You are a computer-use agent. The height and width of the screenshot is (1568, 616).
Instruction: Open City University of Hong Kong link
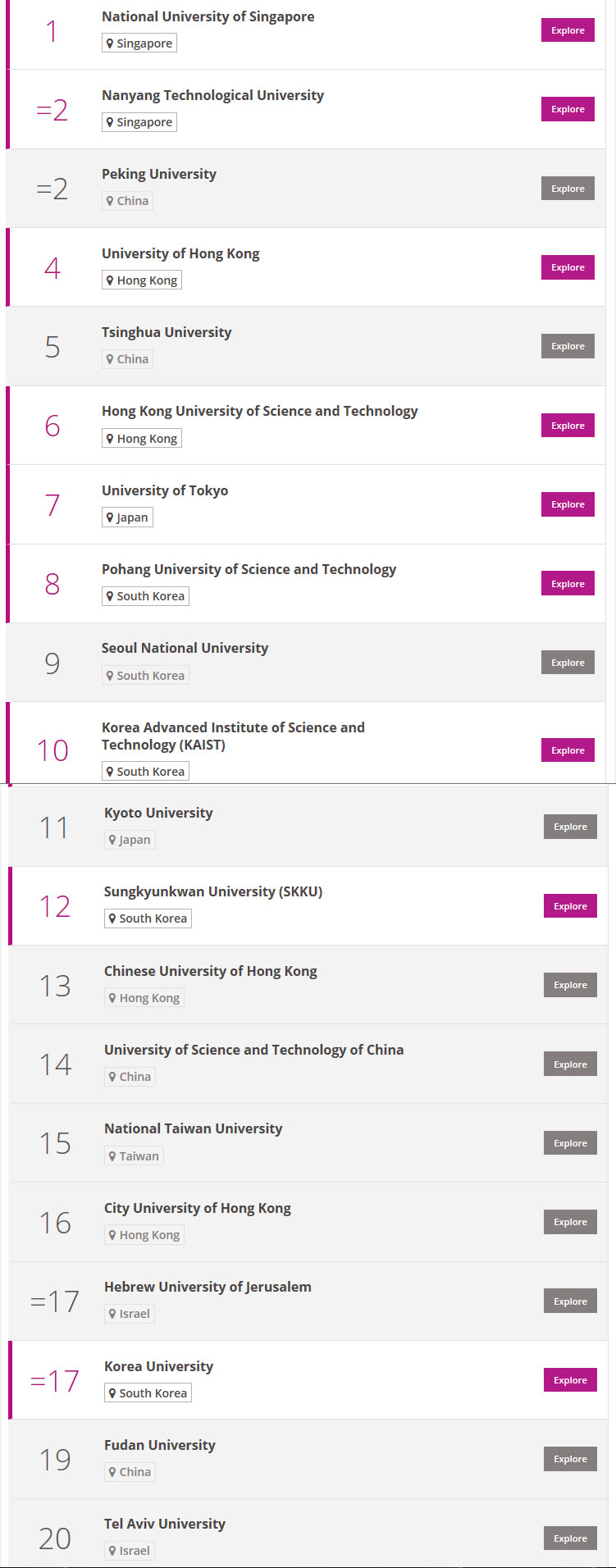(198, 1208)
